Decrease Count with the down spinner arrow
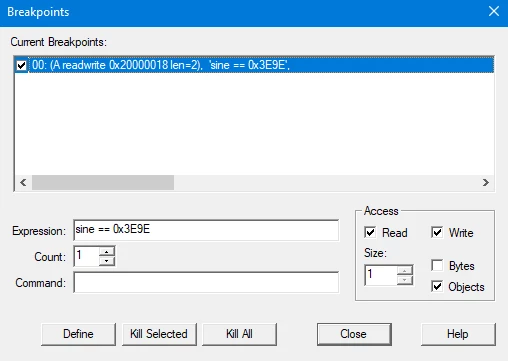Screen dimensions: 508x361 [x=107, y=261]
